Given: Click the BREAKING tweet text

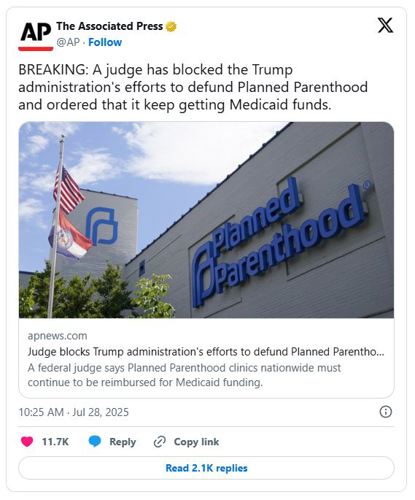Looking at the screenshot, I should click(x=193, y=87).
